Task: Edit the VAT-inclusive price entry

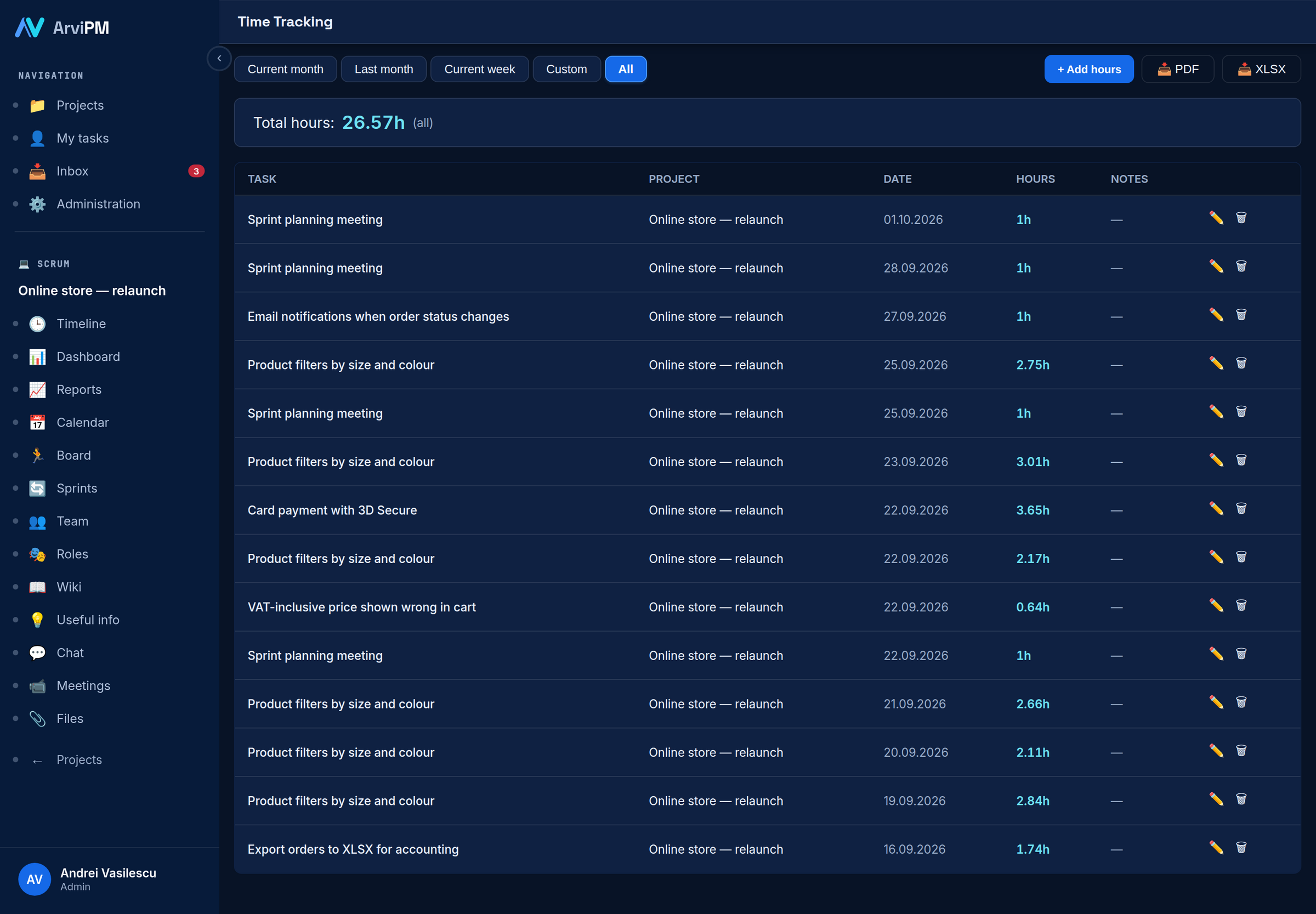Action: [x=1216, y=605]
